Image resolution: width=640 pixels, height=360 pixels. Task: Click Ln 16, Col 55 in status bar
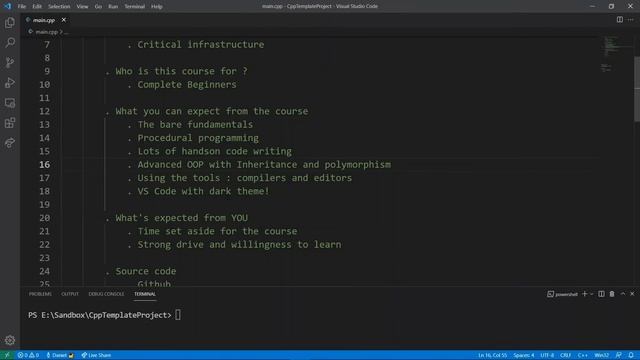(492, 355)
